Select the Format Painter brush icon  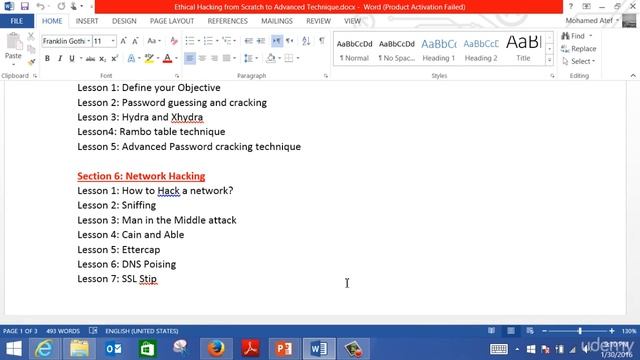(x=31, y=62)
